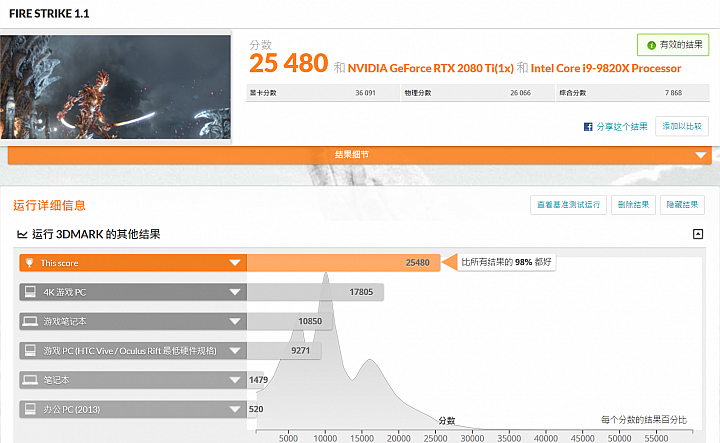
Task: Expand the 结果细节 orange bar arrow
Action: tap(700, 155)
